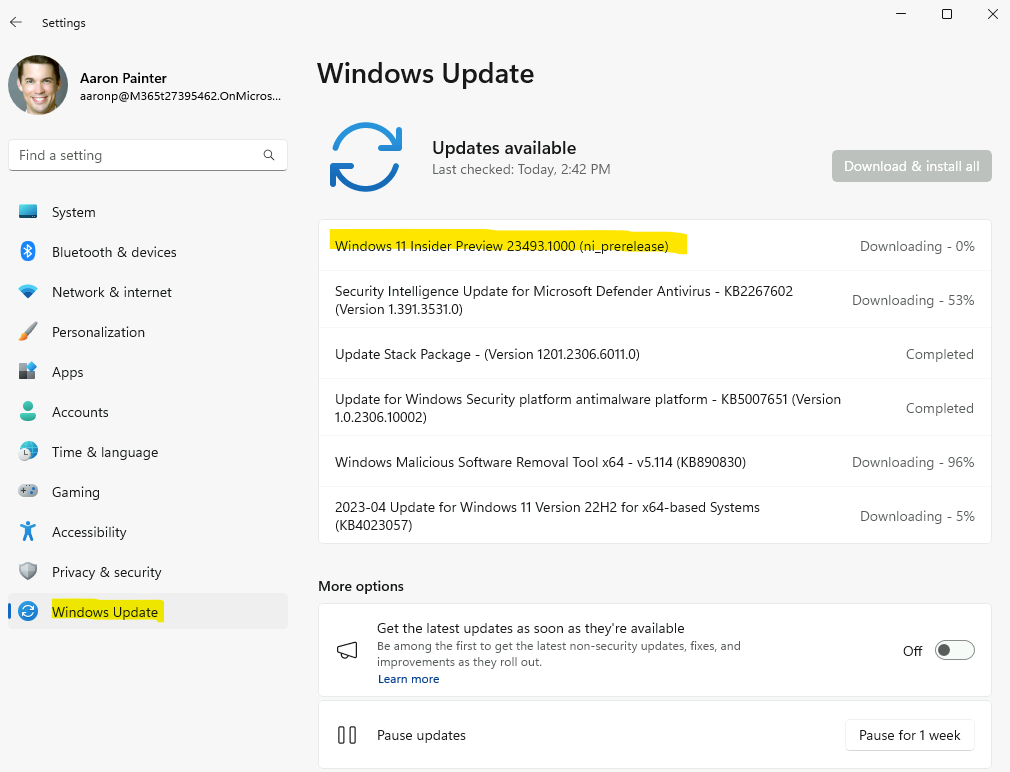Toggle Get the latest updates switch

click(955, 650)
